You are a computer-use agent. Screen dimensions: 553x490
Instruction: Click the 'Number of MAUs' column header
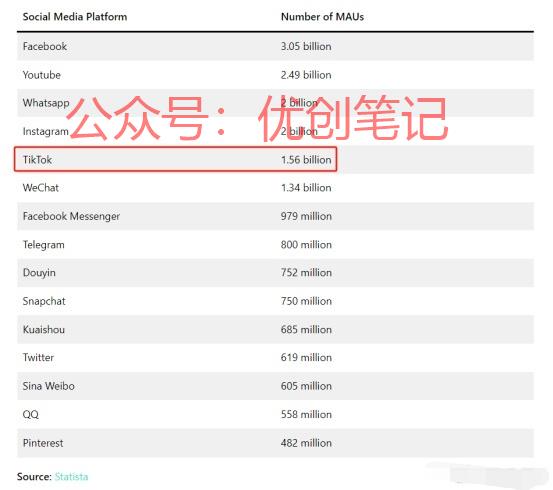pos(322,17)
